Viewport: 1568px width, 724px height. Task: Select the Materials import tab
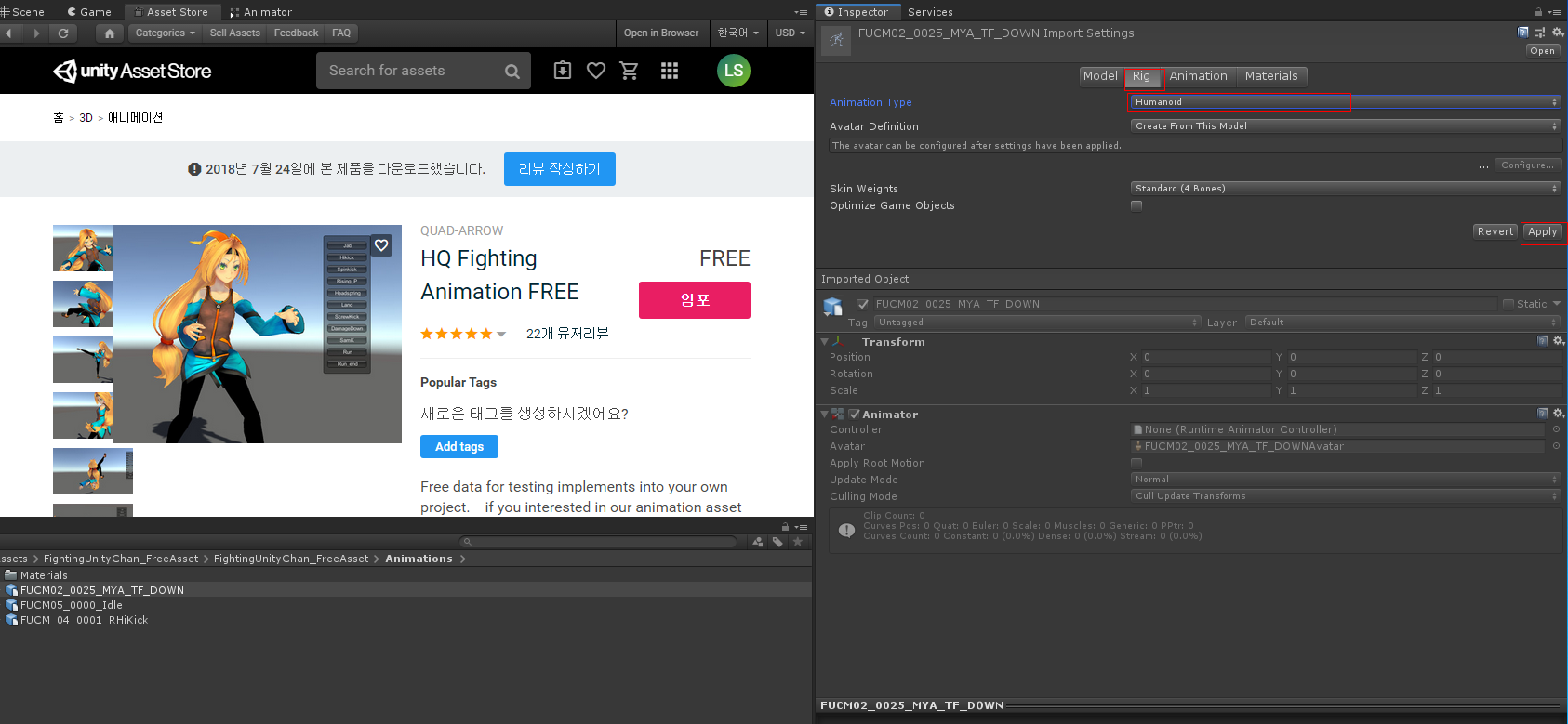point(1271,75)
